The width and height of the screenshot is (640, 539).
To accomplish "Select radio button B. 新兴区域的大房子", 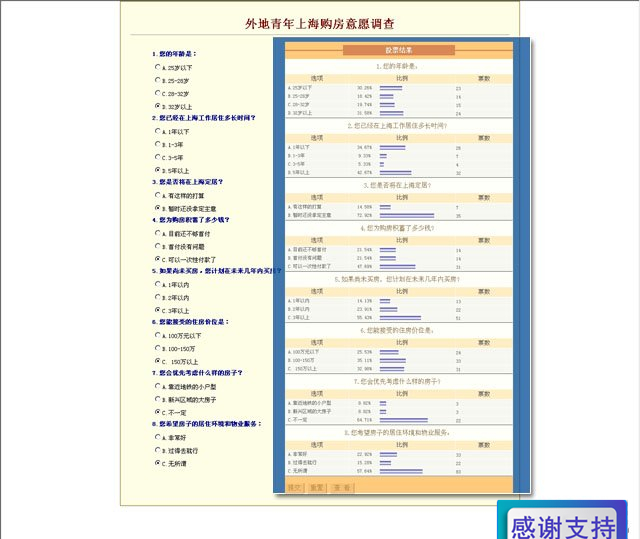I will 158,399.
